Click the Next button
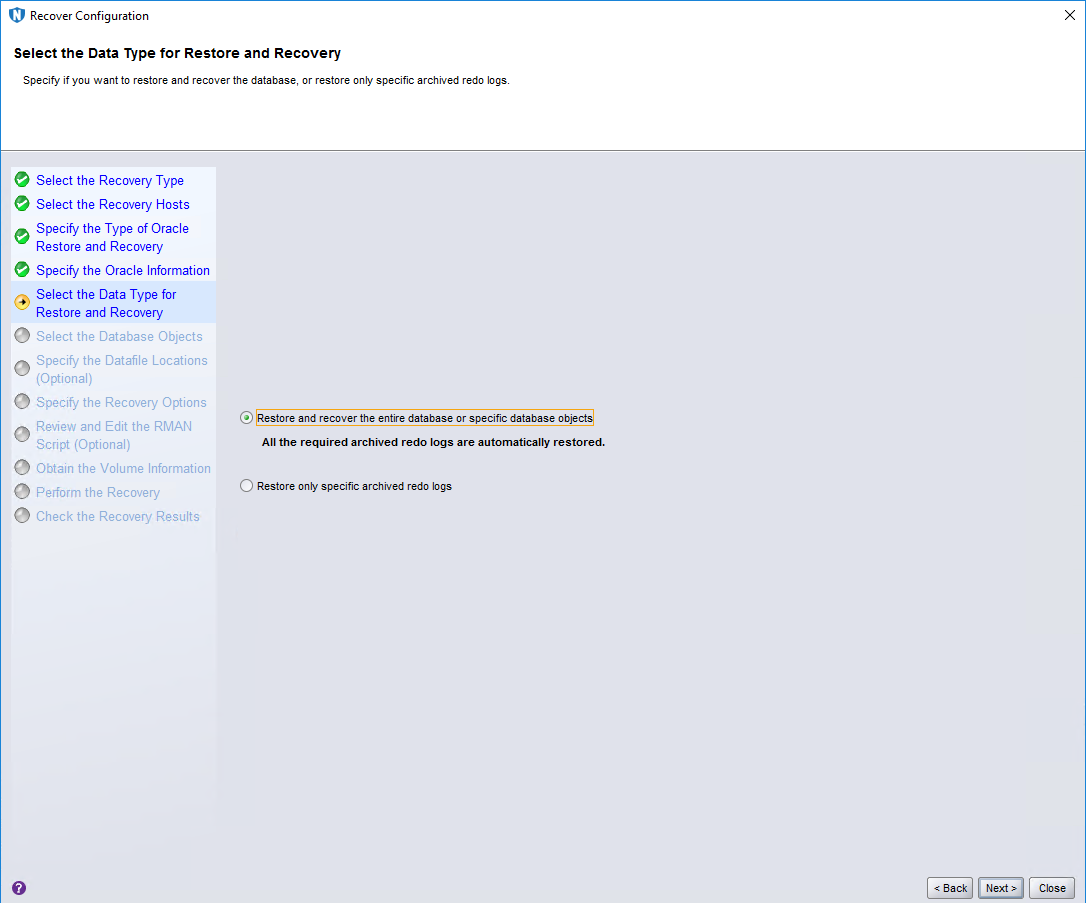 (x=1000, y=888)
